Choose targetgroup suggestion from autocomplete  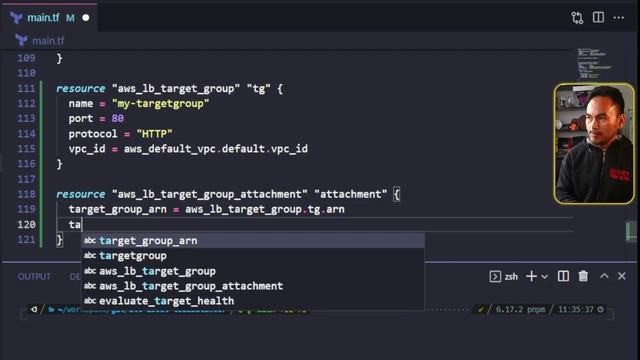253,256
